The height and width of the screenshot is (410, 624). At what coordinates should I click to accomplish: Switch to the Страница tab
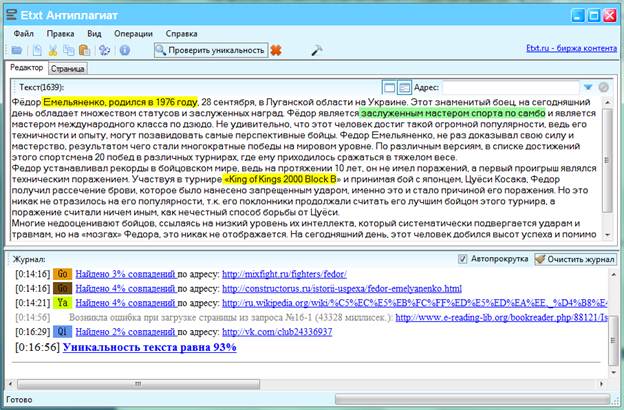pos(68,69)
